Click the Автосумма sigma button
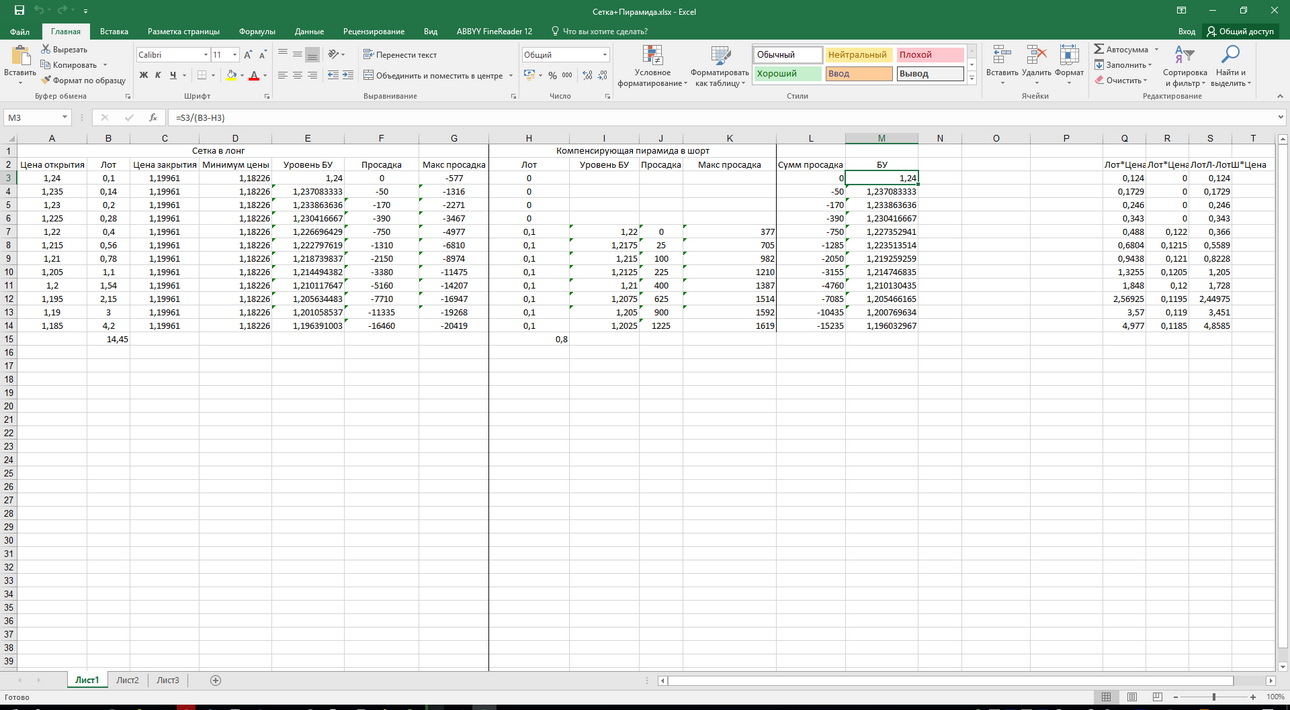The width and height of the screenshot is (1290, 710). pos(1120,49)
